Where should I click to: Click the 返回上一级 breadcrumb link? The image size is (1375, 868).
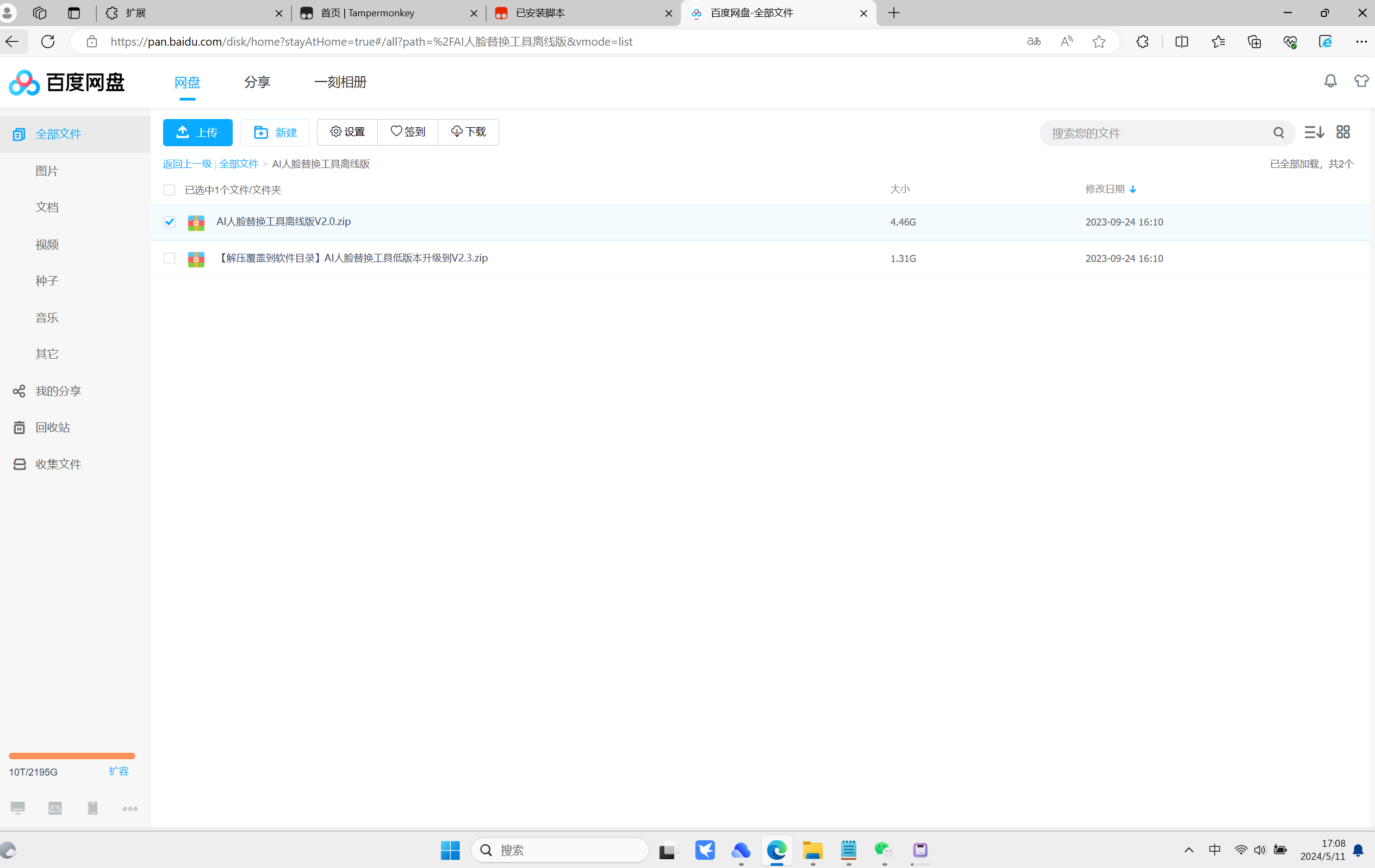click(x=186, y=164)
